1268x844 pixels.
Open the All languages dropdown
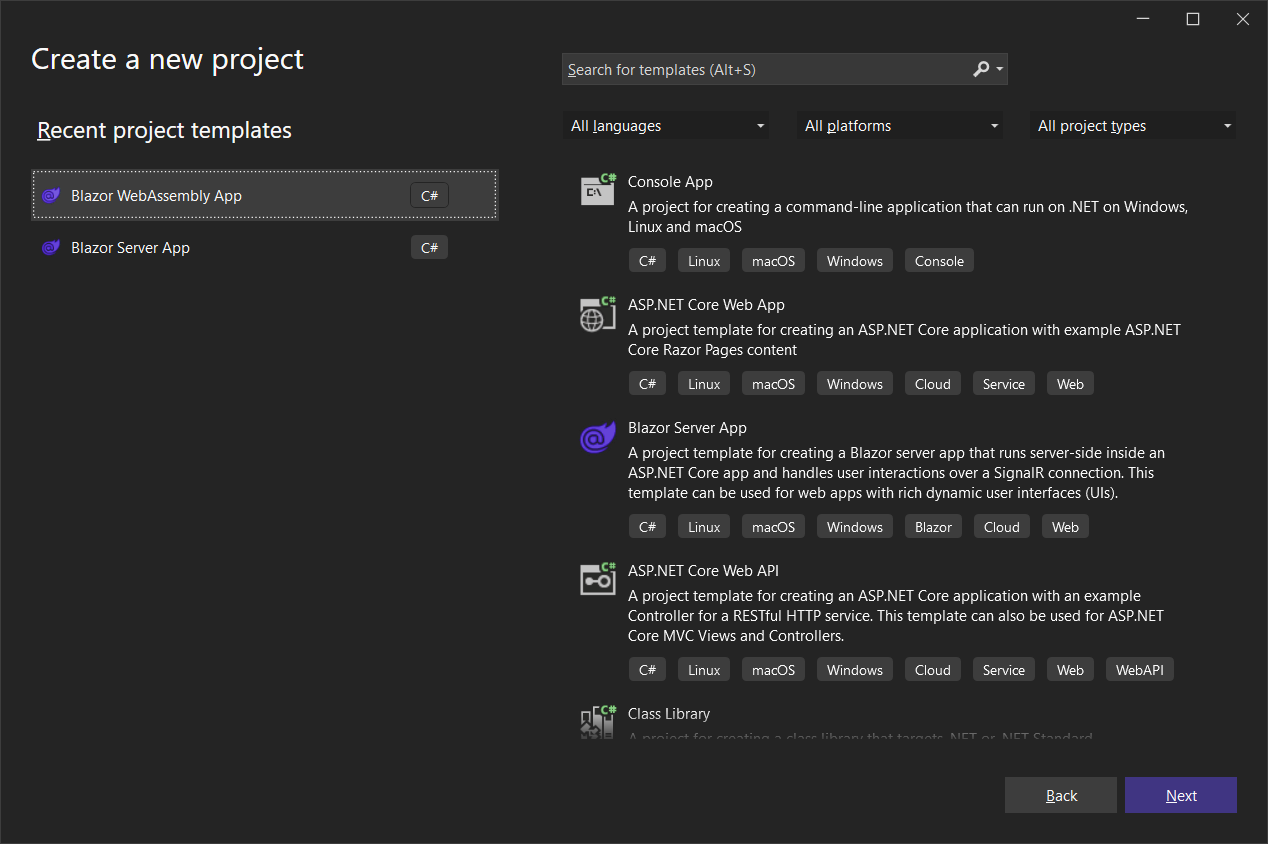(x=666, y=126)
